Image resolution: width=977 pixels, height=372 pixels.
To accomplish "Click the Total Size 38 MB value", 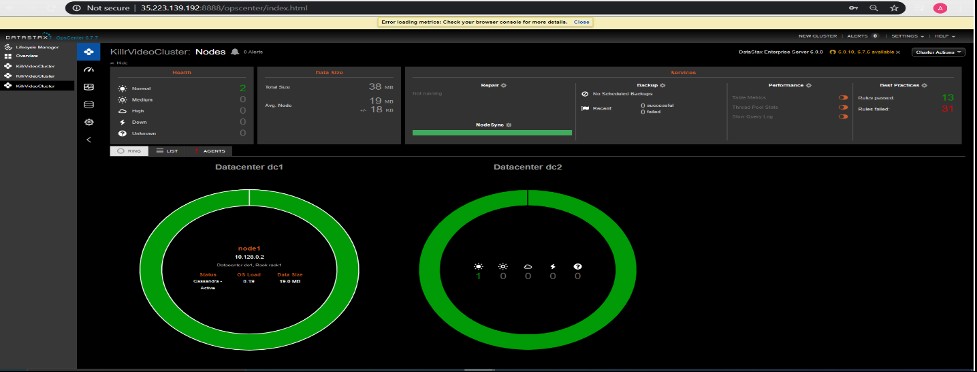I will 380,87.
